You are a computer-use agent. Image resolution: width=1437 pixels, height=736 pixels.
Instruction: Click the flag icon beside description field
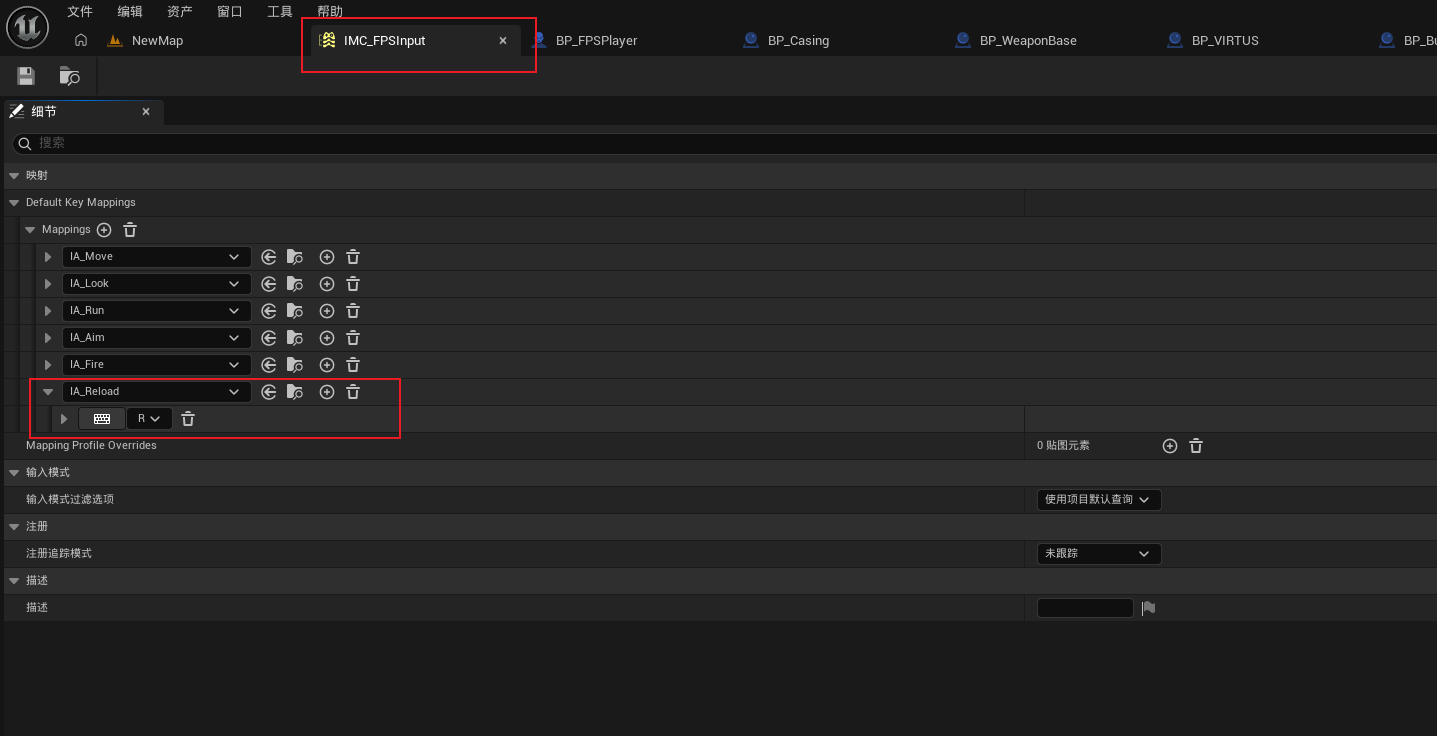click(x=1148, y=608)
